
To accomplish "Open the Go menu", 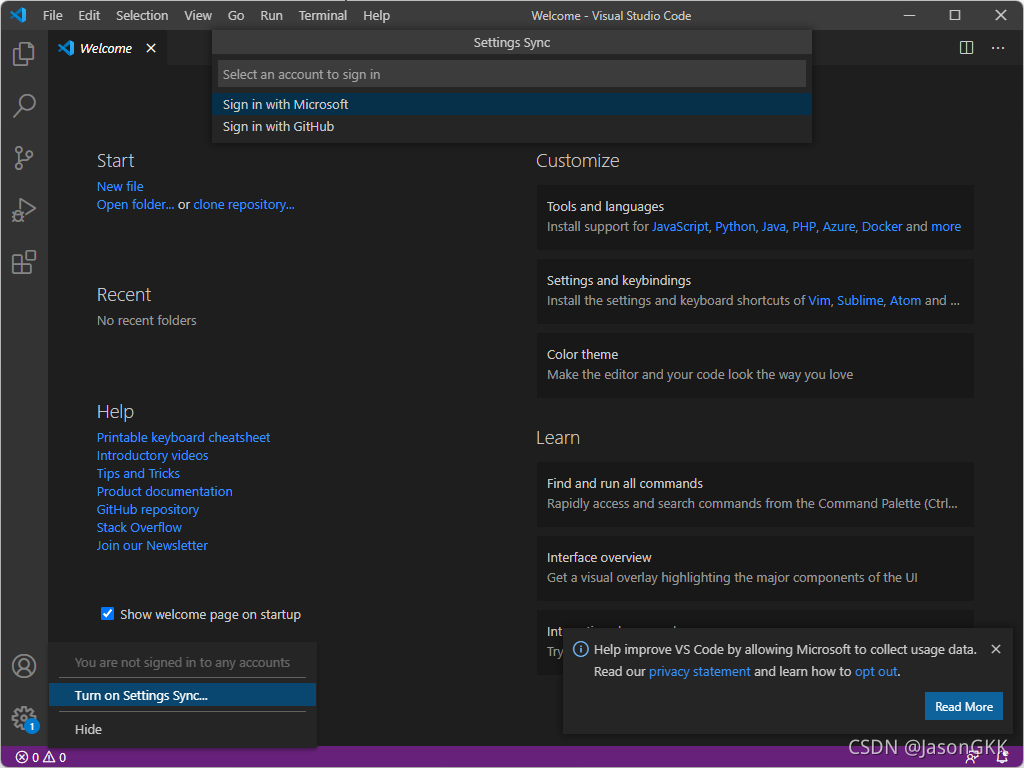I will 236,16.
